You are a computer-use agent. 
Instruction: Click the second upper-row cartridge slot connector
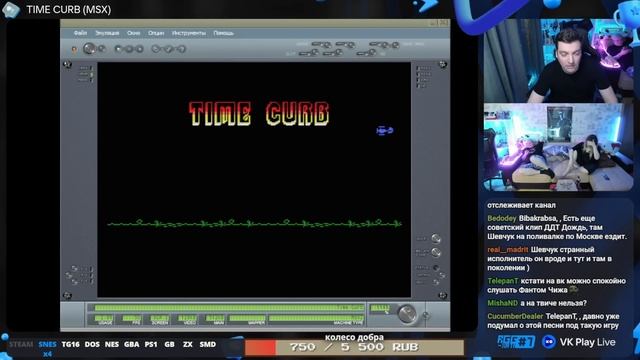pyautogui.click(x=345, y=44)
